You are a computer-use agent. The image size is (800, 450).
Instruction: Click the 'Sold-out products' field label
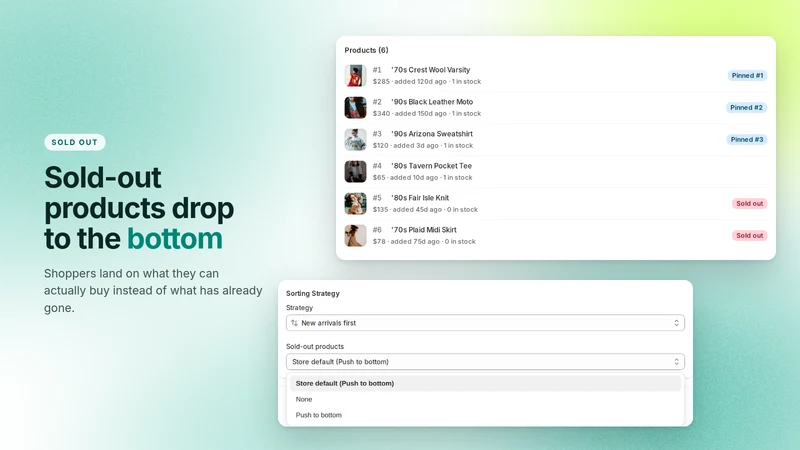point(315,346)
